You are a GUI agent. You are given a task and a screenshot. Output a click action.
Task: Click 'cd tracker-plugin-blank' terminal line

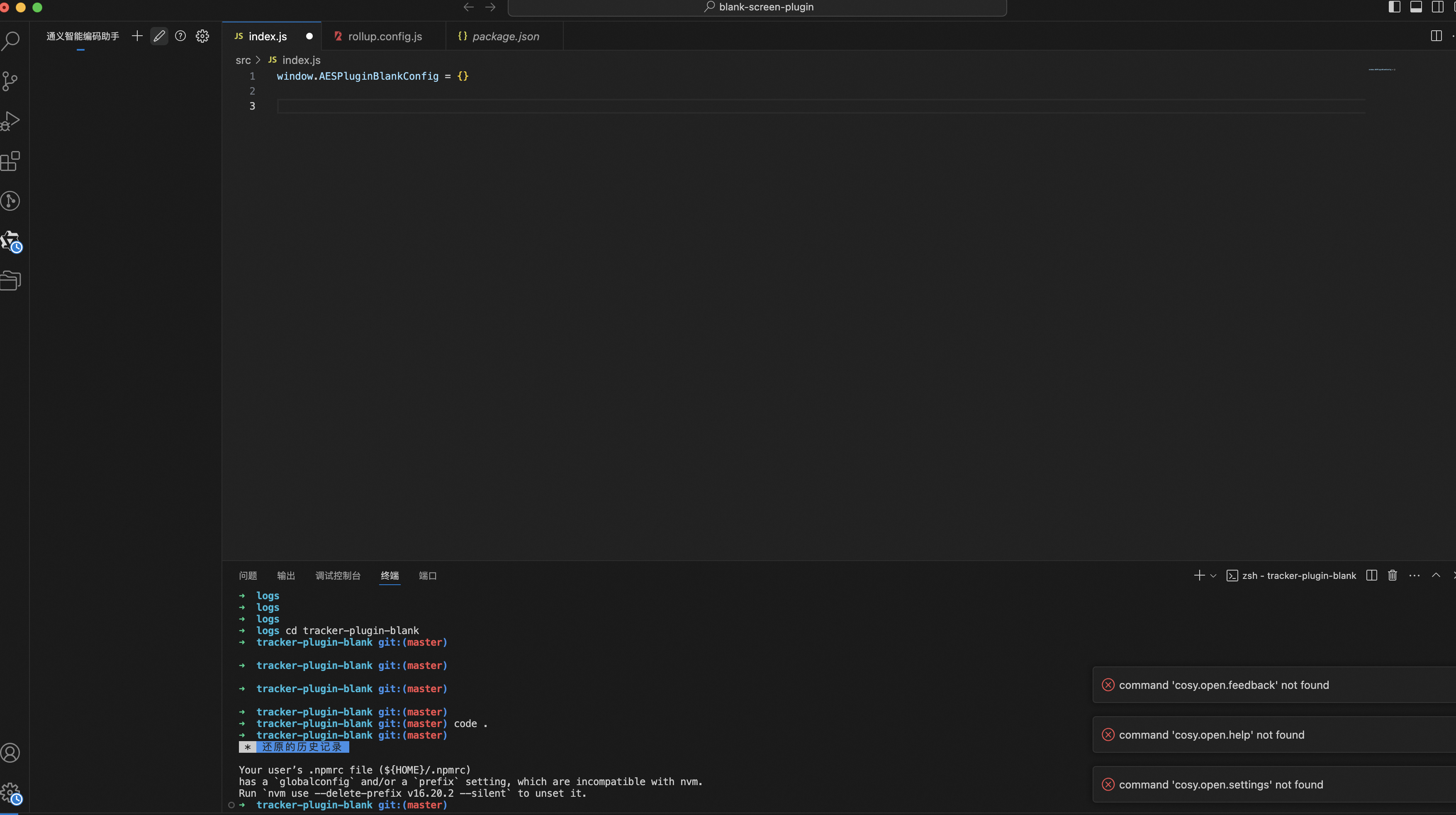coord(352,631)
